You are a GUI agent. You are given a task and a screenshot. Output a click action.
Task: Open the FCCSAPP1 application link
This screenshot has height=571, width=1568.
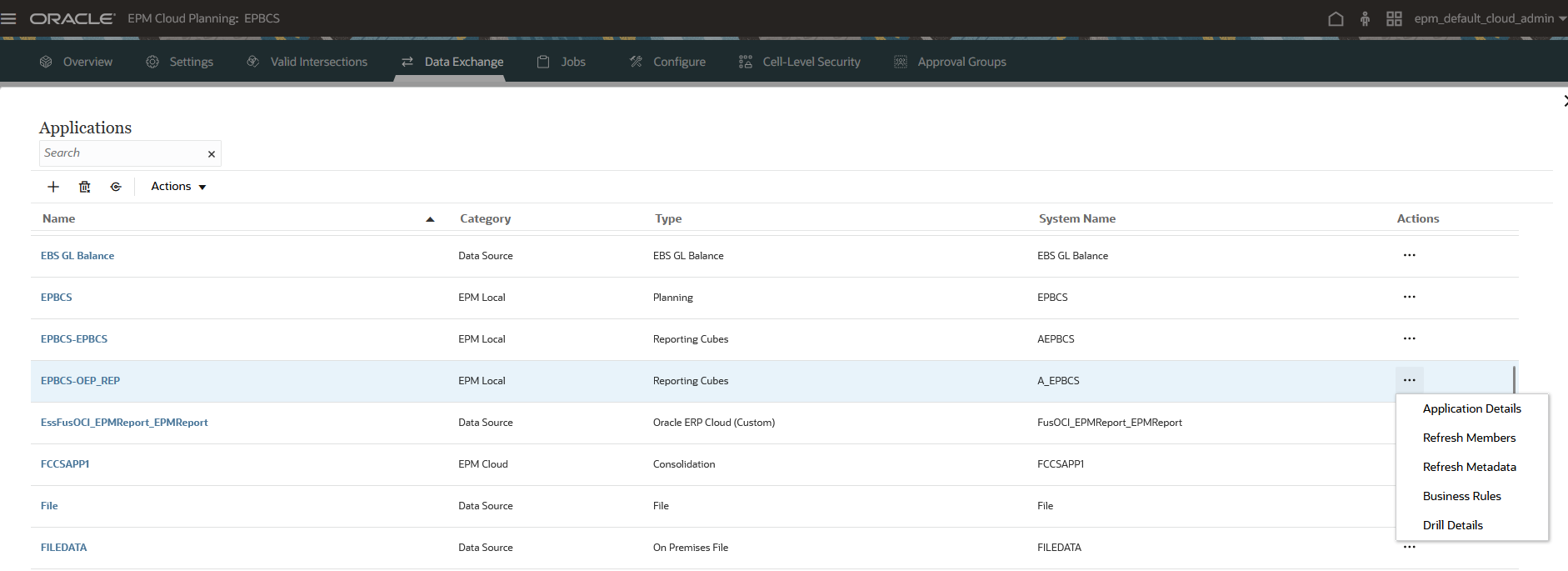[65, 464]
